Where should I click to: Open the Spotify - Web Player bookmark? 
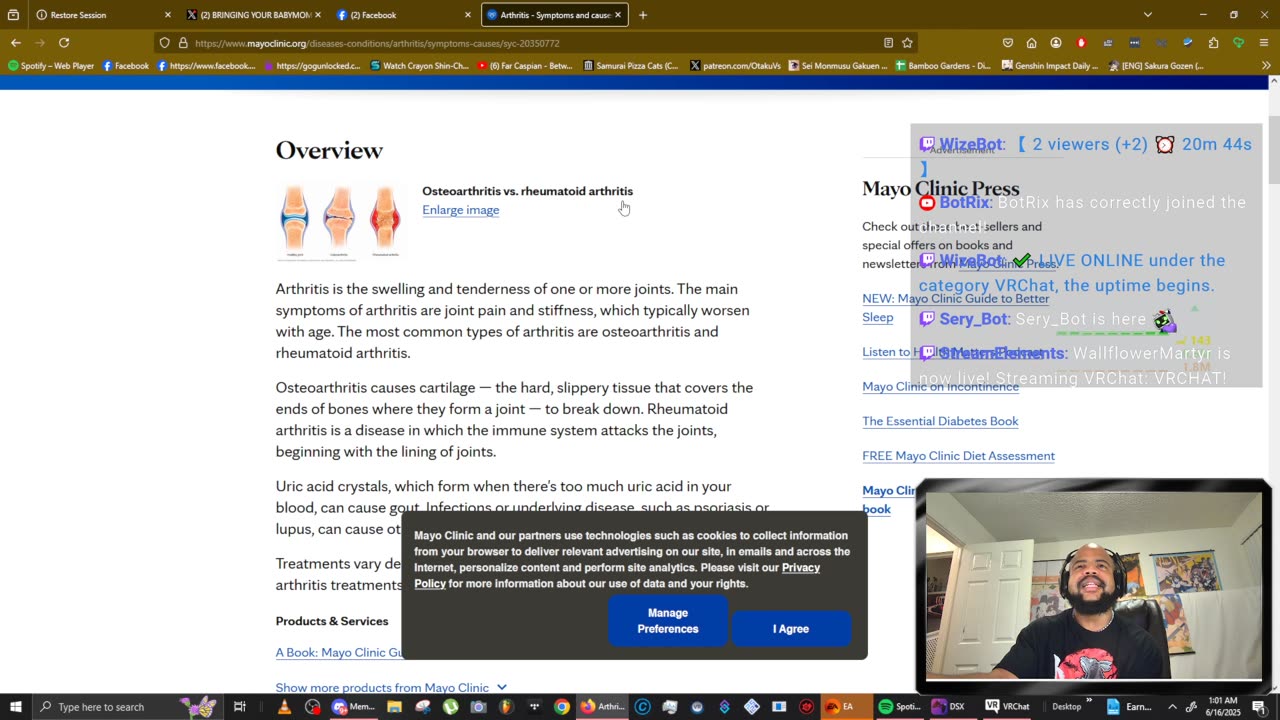click(x=51, y=66)
